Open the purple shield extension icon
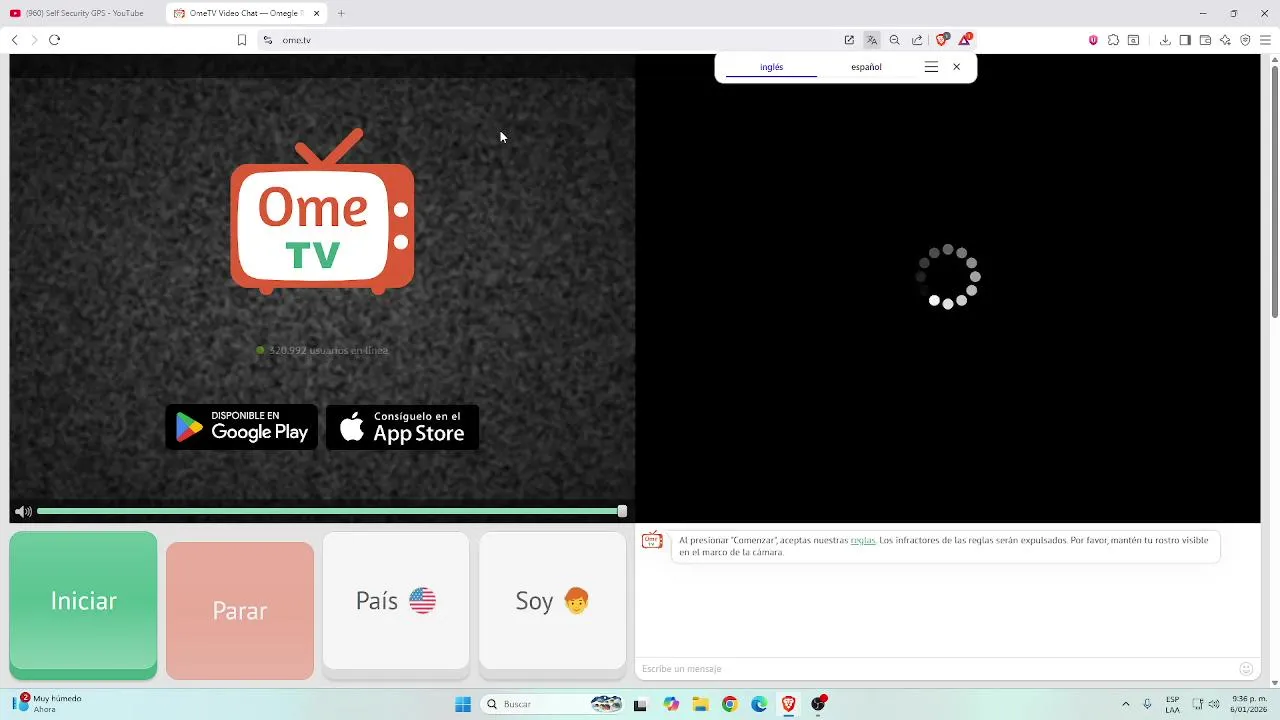Image resolution: width=1280 pixels, height=720 pixels. point(1093,40)
